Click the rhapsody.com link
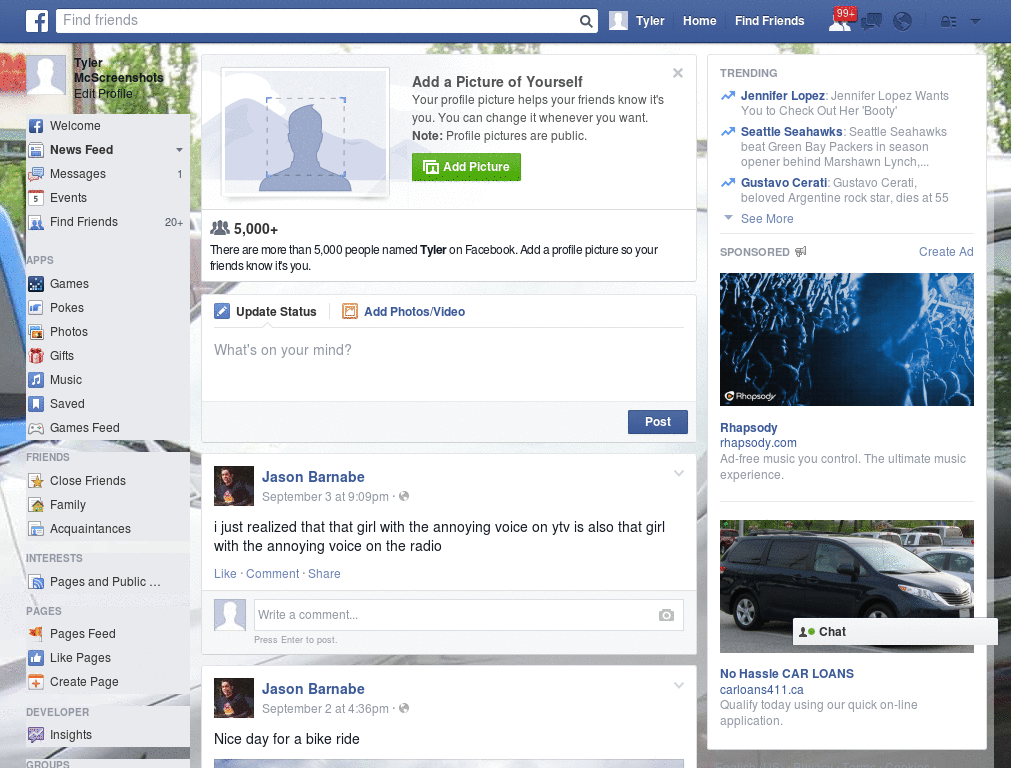The height and width of the screenshot is (768, 1024). [758, 443]
